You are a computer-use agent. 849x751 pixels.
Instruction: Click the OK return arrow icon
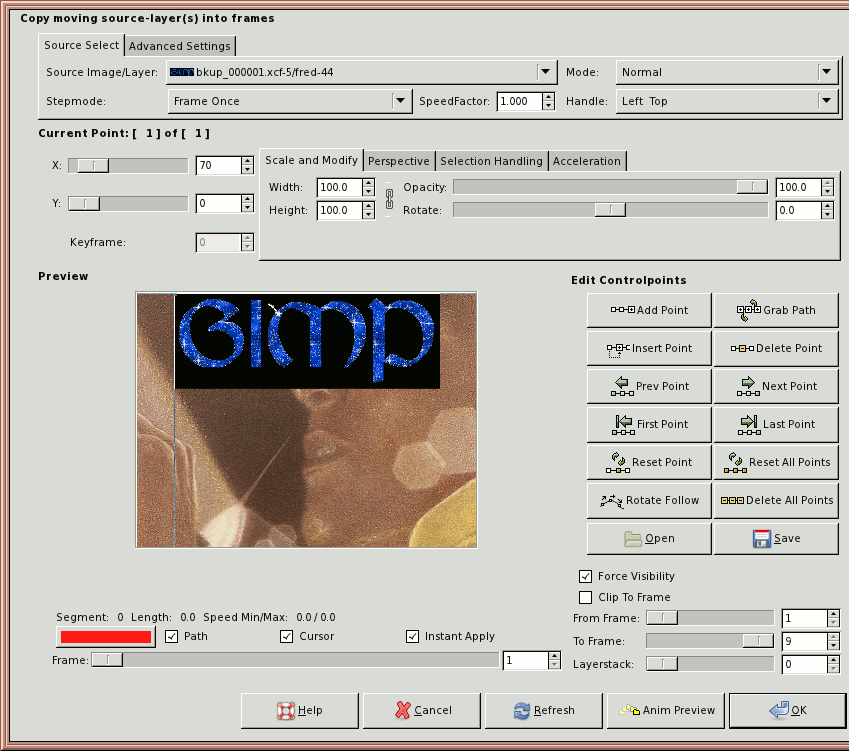pos(779,710)
